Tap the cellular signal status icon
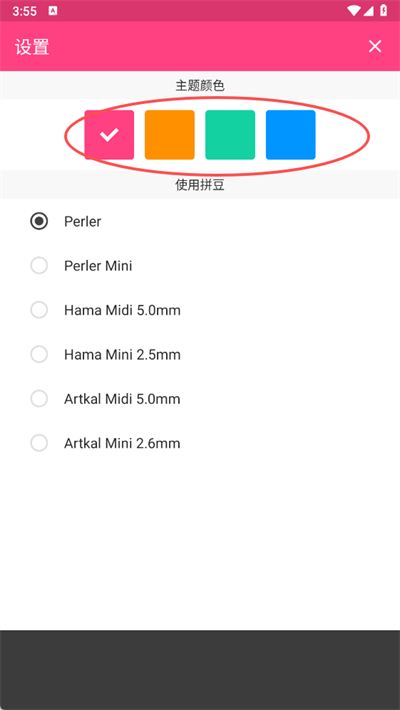 point(368,11)
